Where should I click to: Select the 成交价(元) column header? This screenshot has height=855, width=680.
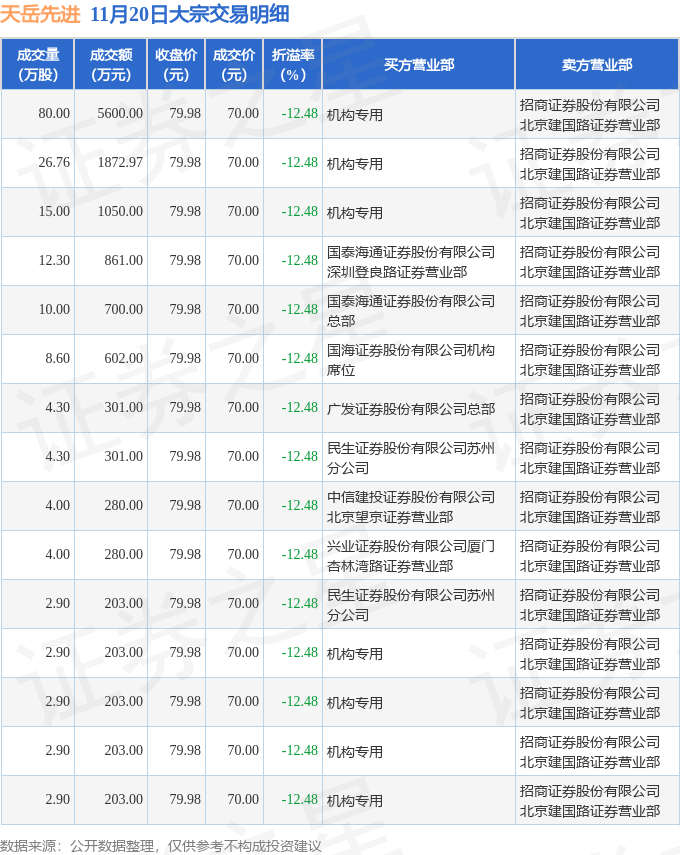[x=234, y=64]
